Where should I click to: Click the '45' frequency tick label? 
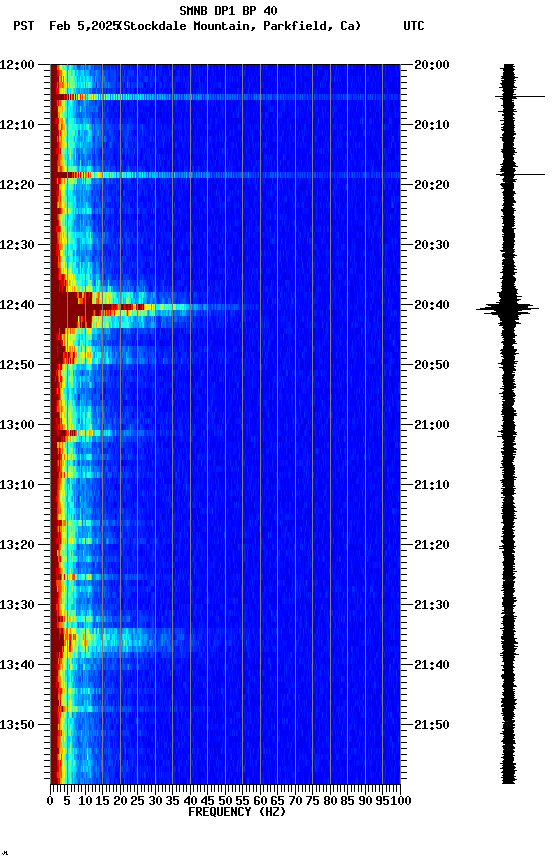[x=208, y=801]
